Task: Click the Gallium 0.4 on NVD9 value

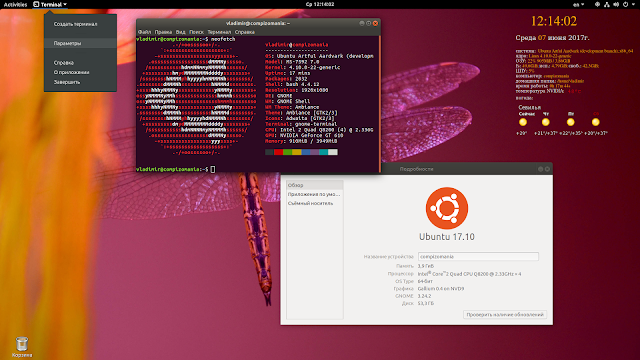Action: (x=441, y=289)
